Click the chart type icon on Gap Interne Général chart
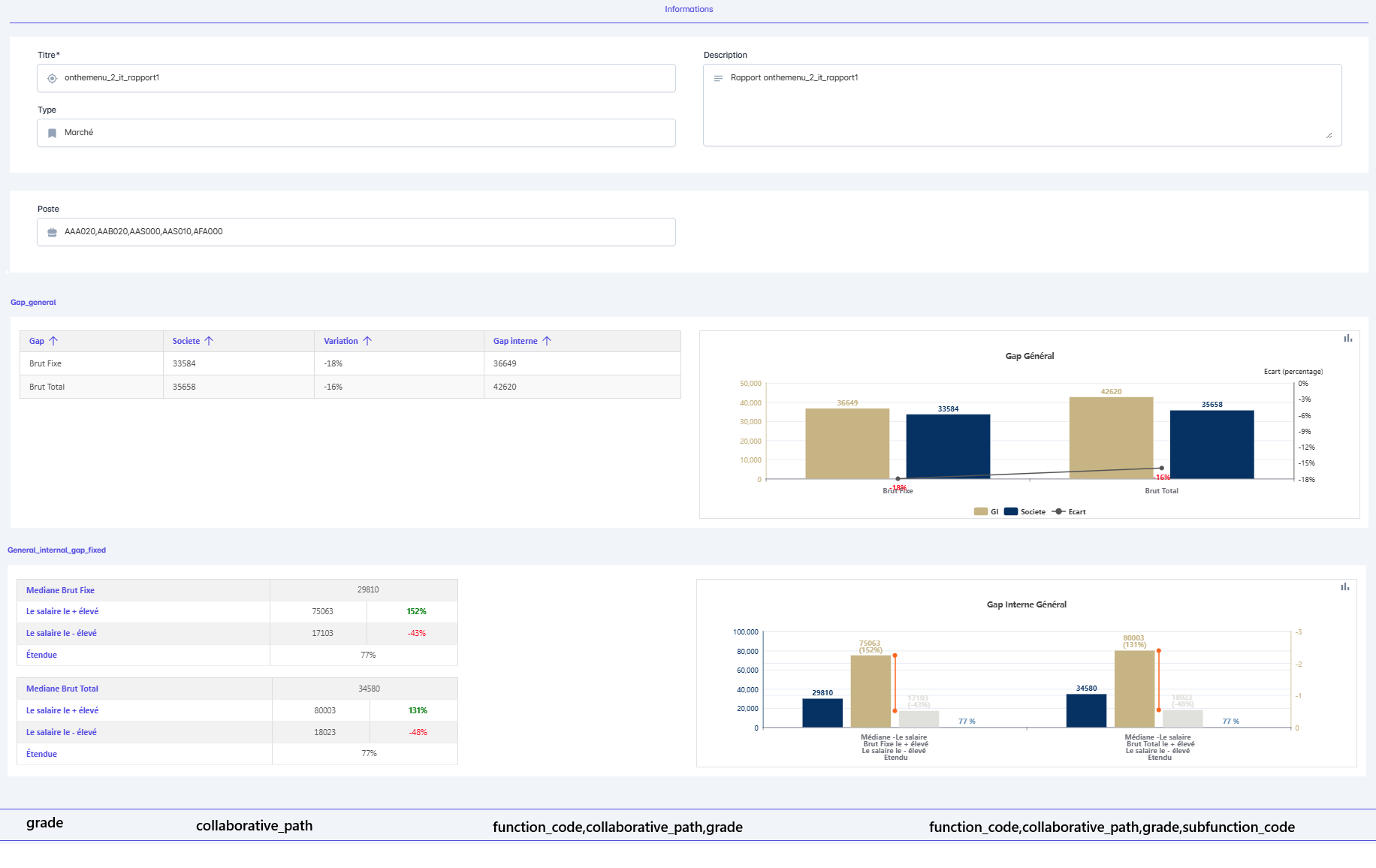The height and width of the screenshot is (868, 1376). pos(1344,587)
